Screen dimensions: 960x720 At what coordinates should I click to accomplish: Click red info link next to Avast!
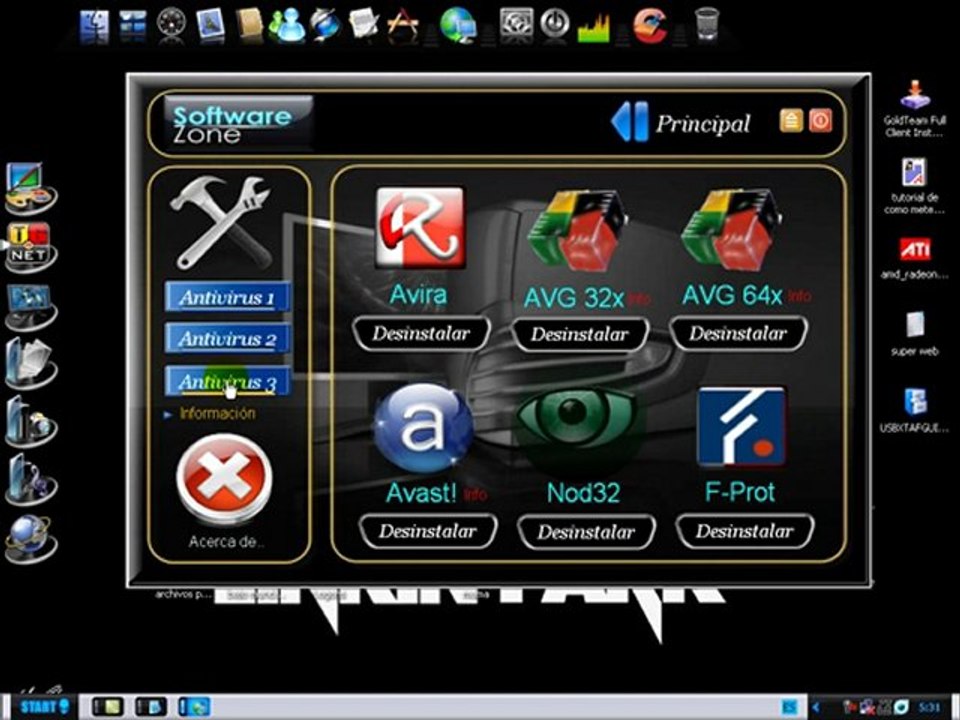[x=475, y=495]
